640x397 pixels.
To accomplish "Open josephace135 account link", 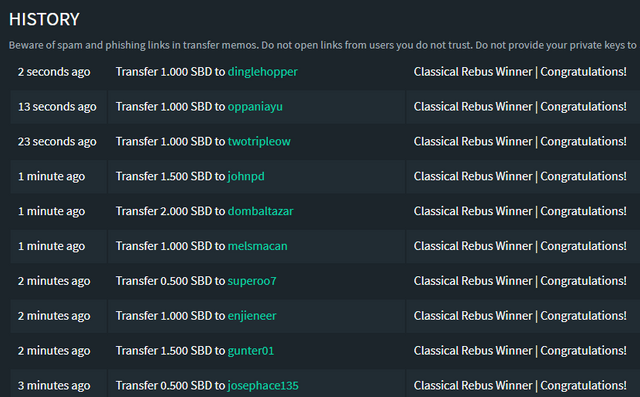I will pos(263,386).
